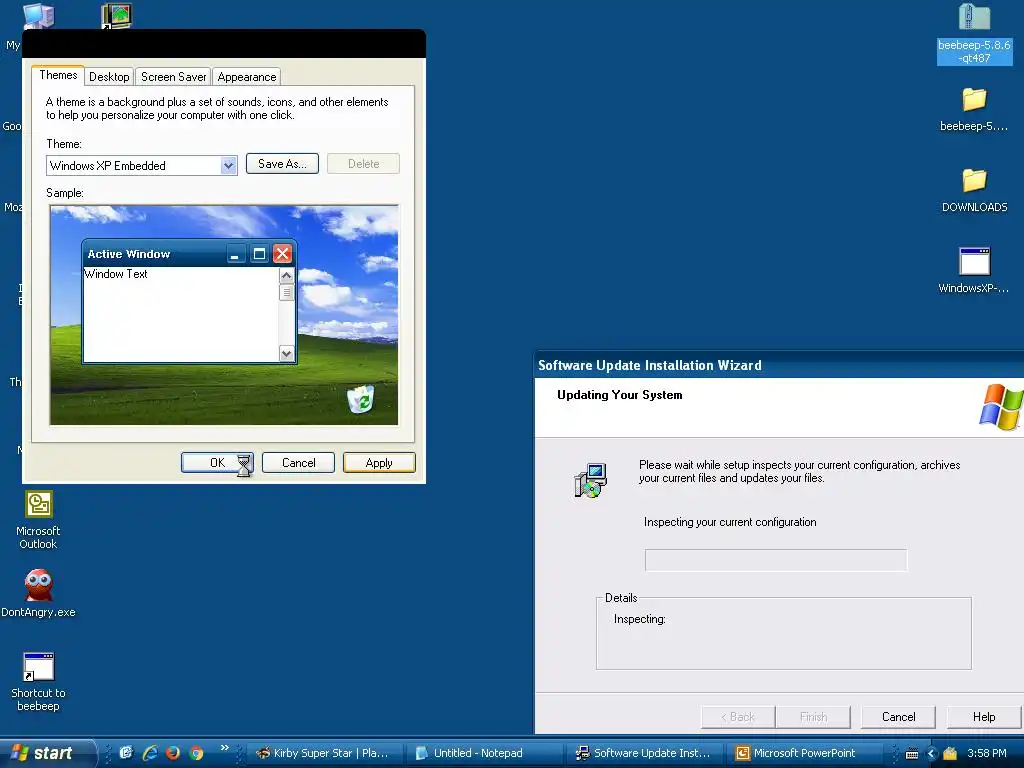Click the Software Update Installation Wizard title
The width and height of the screenshot is (1024, 768).
point(650,365)
